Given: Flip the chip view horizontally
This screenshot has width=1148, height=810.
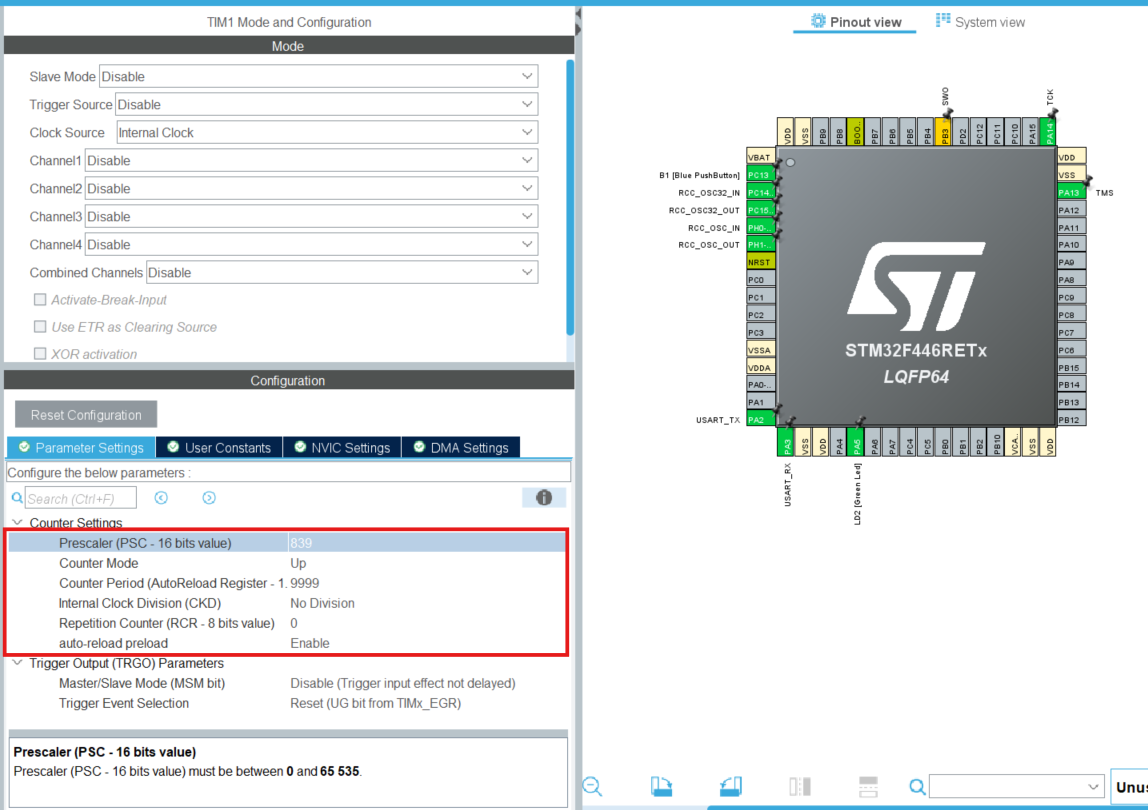Looking at the screenshot, I should click(x=800, y=787).
